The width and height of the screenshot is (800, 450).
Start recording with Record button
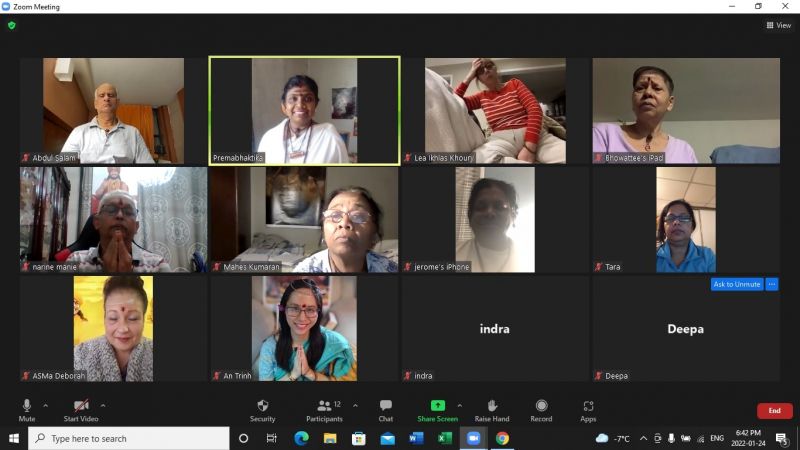click(x=541, y=410)
